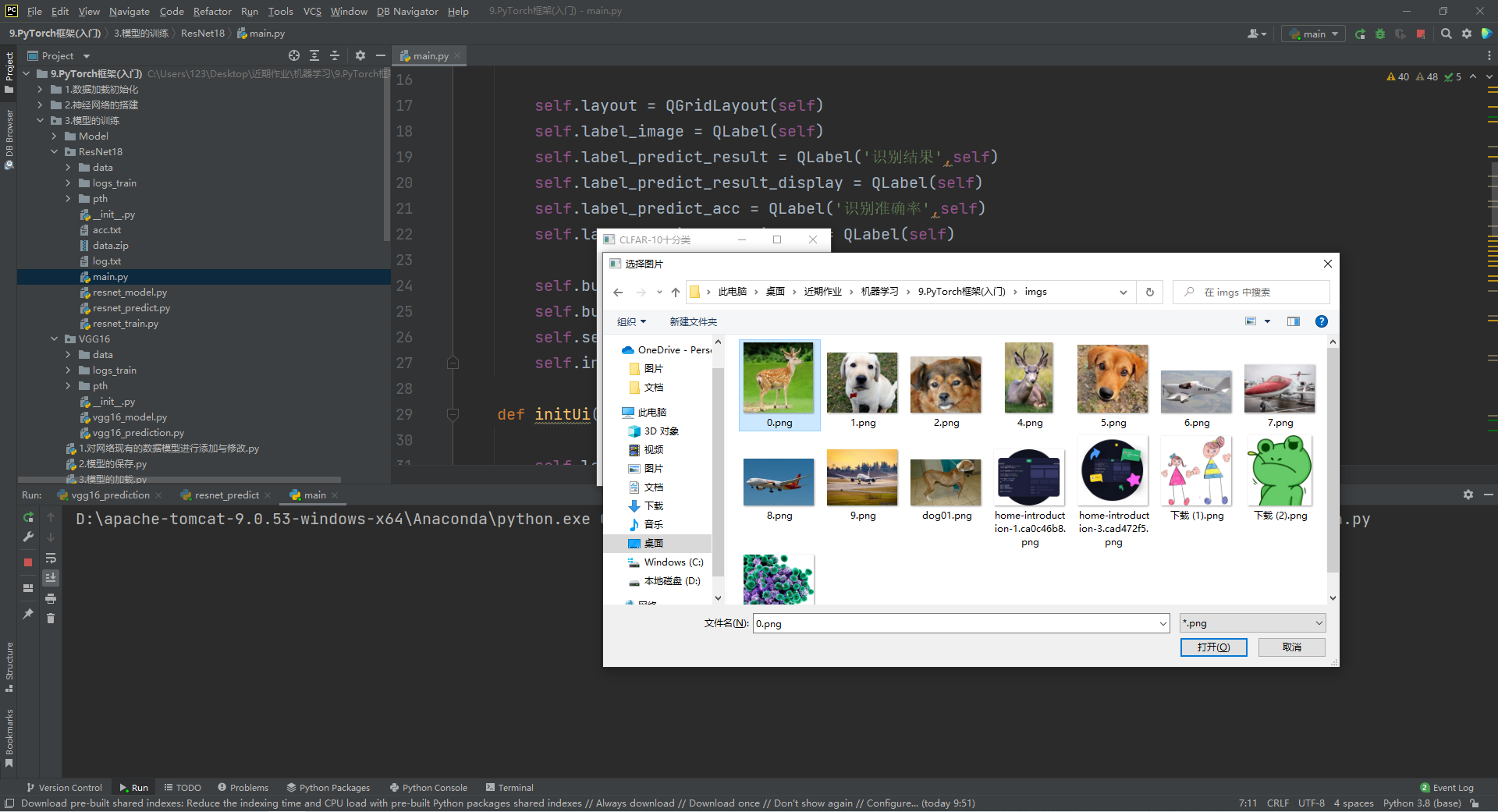Expand logs_train folder under ResNet18
1498x812 pixels.
(x=68, y=183)
